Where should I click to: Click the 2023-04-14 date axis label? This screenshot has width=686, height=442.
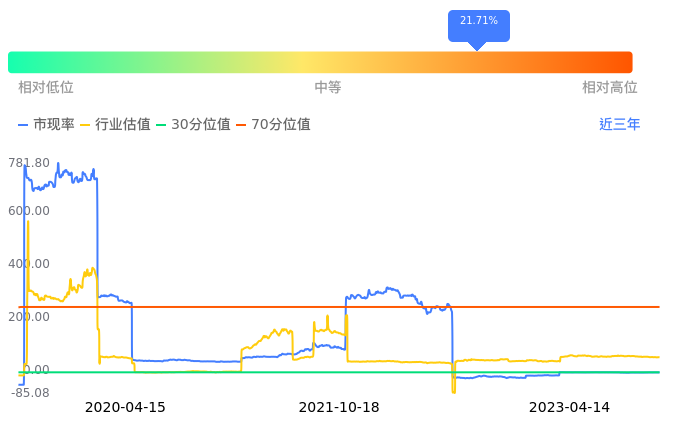[x=569, y=407]
